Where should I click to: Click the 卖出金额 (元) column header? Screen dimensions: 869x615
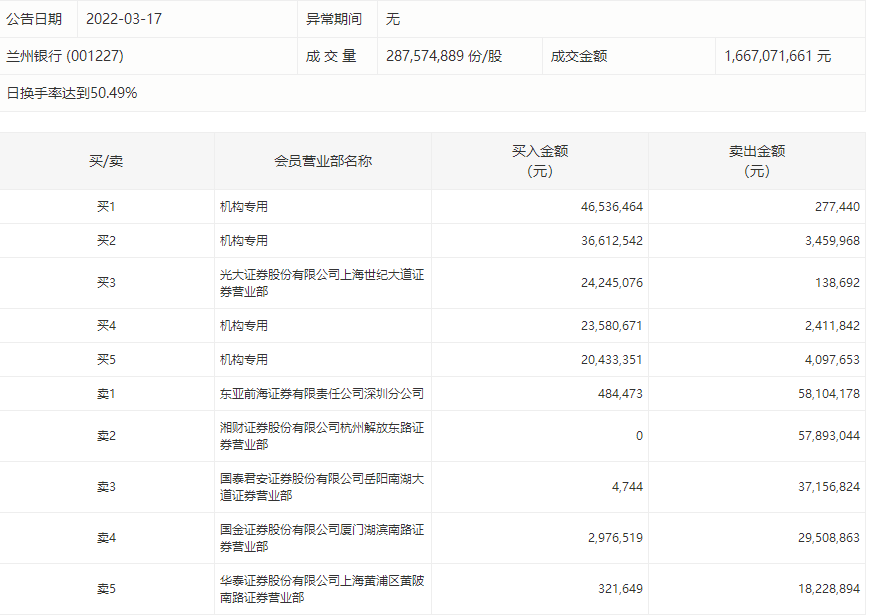[757, 161]
